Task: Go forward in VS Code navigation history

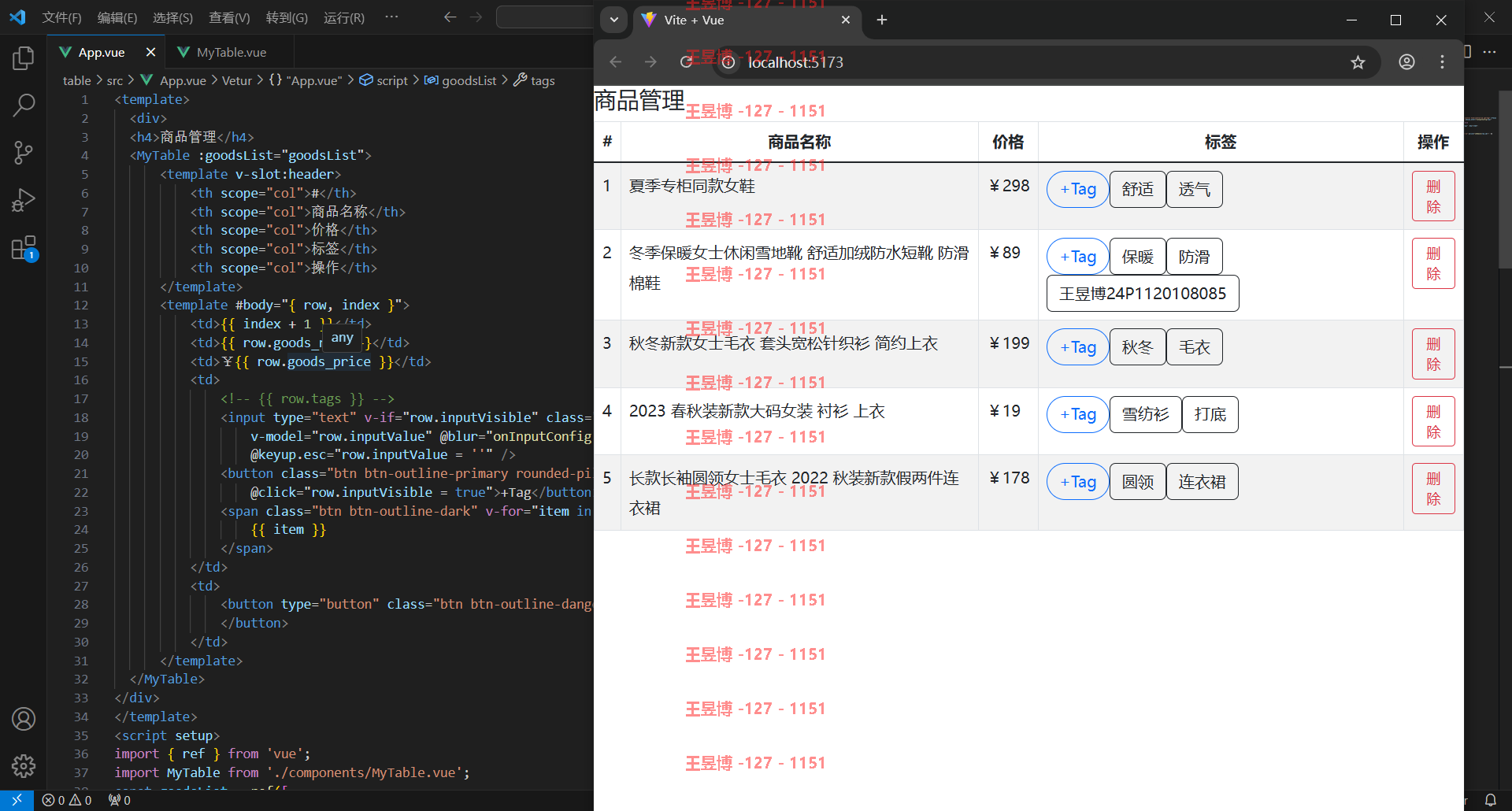Action: (x=476, y=17)
